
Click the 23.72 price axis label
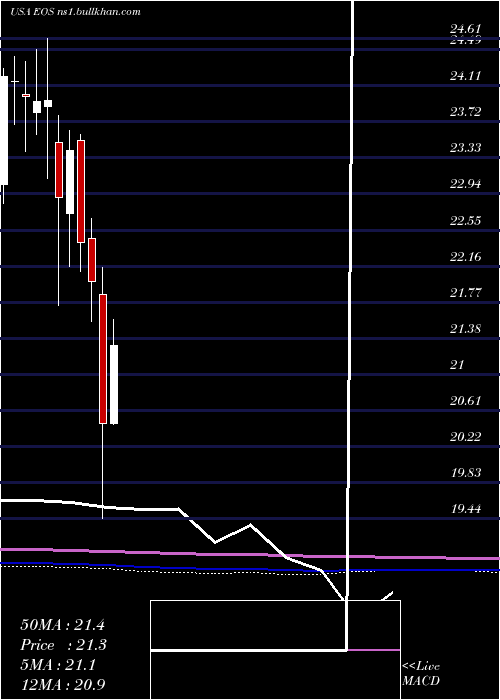[x=465, y=112]
